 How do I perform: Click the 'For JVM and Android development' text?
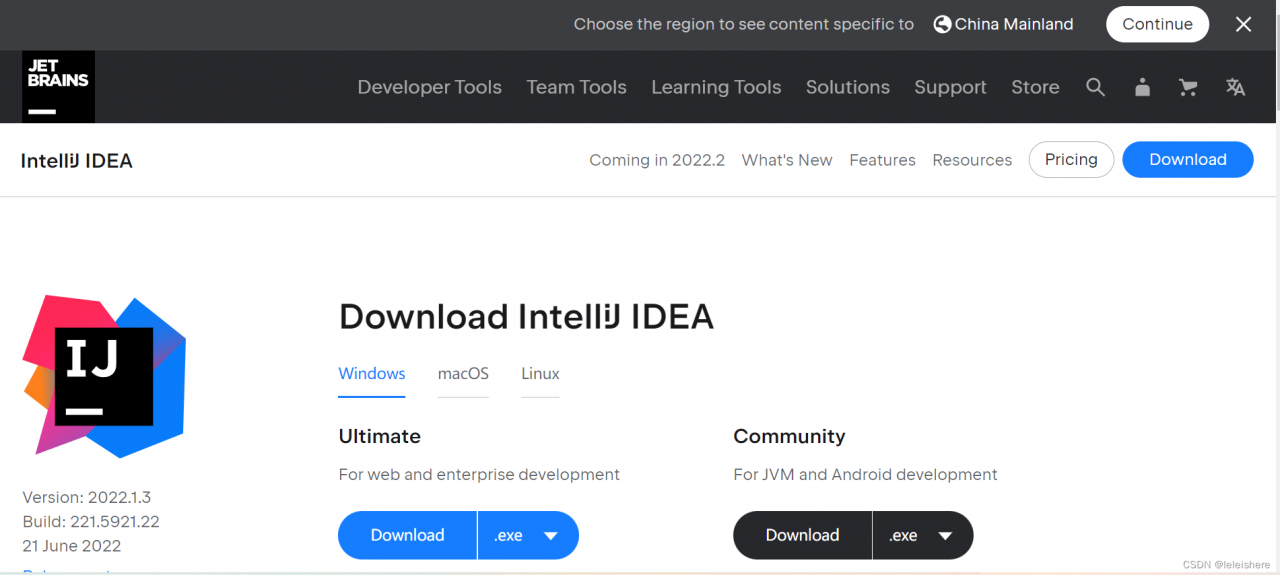(x=866, y=474)
